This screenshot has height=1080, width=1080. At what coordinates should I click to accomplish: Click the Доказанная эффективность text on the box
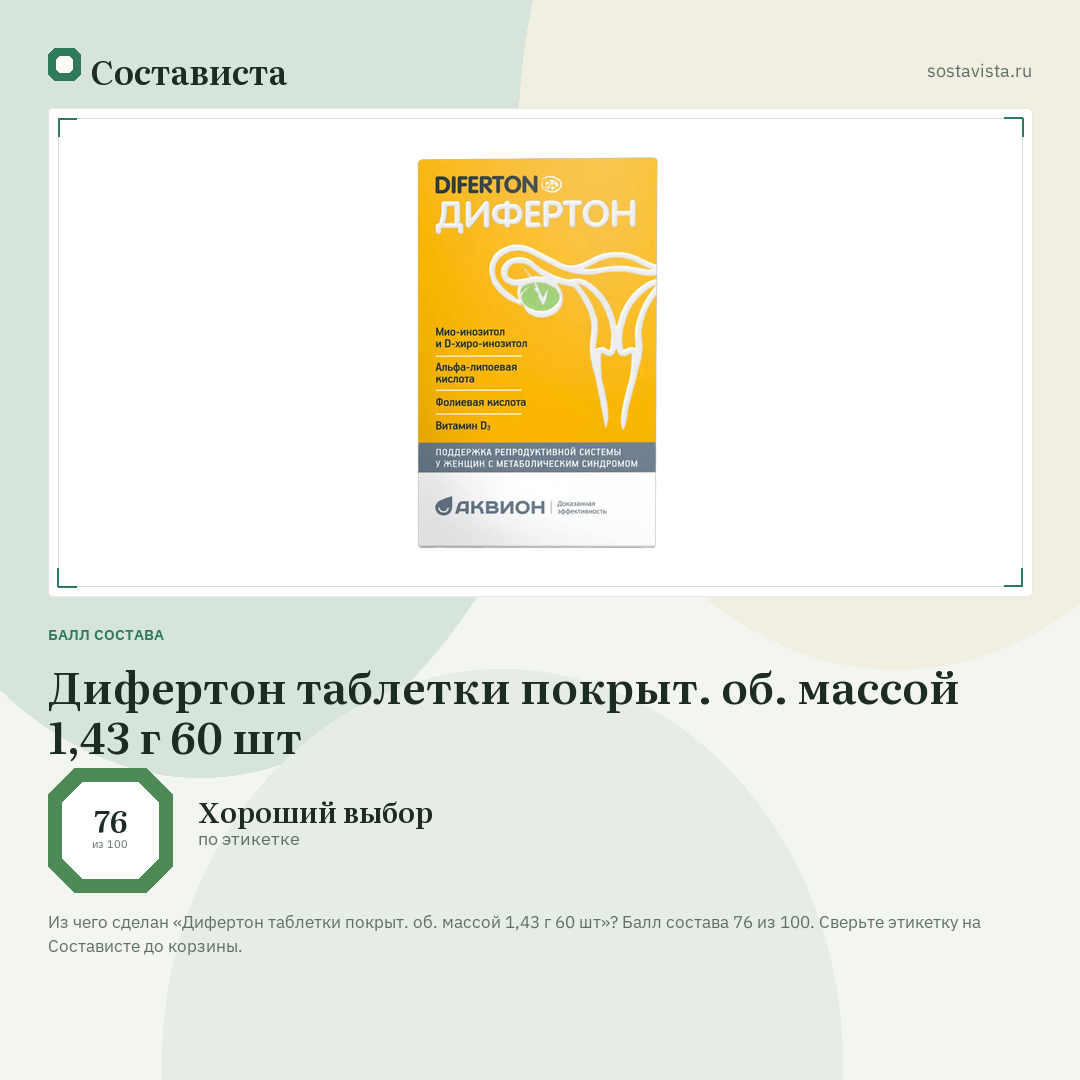tap(581, 508)
